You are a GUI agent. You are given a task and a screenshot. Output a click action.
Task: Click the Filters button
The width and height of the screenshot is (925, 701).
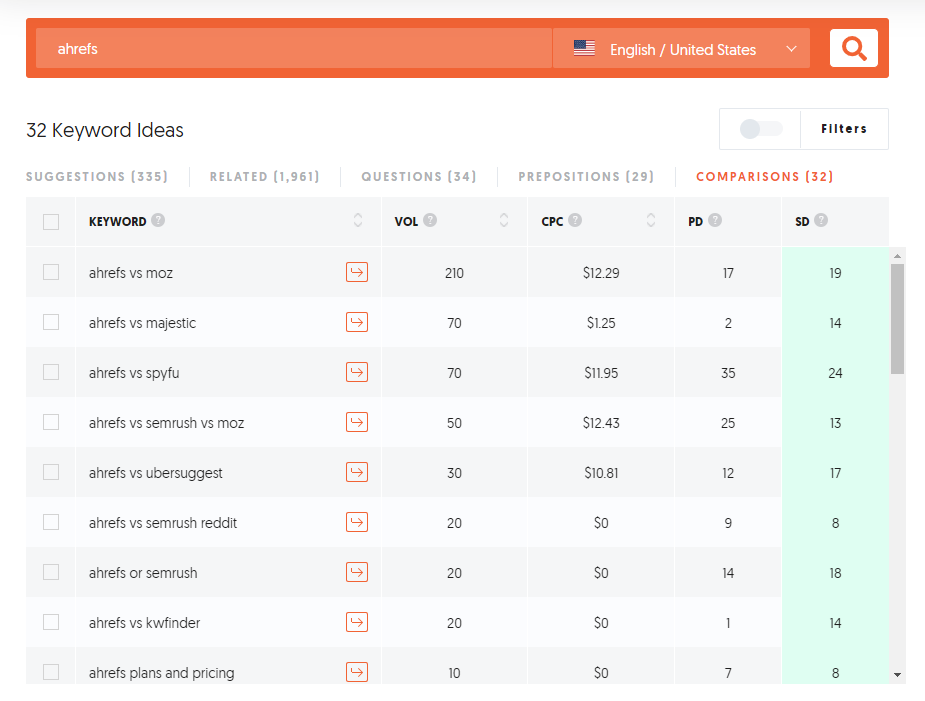click(844, 129)
